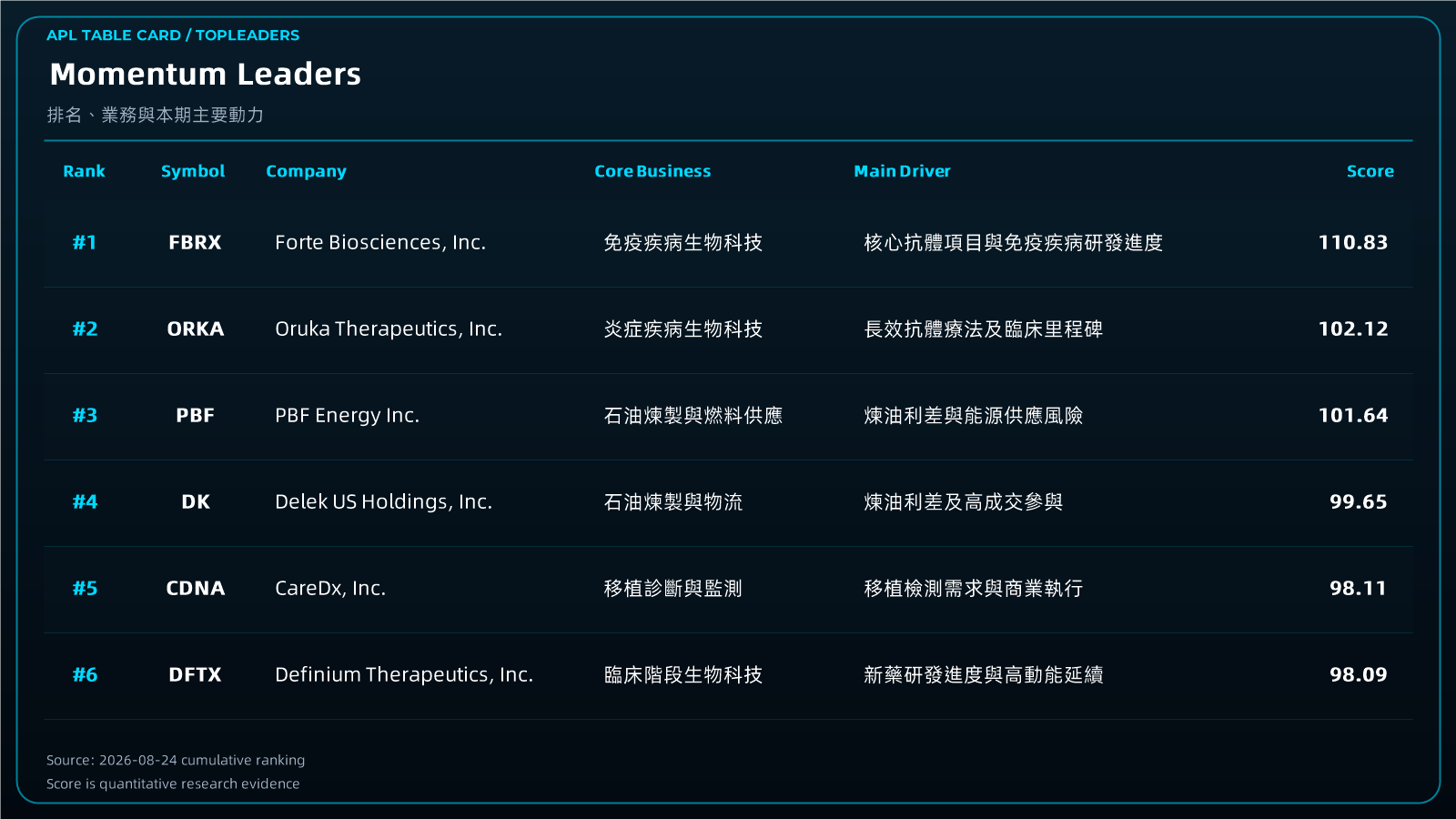Click the Core Business column header

pos(652,171)
